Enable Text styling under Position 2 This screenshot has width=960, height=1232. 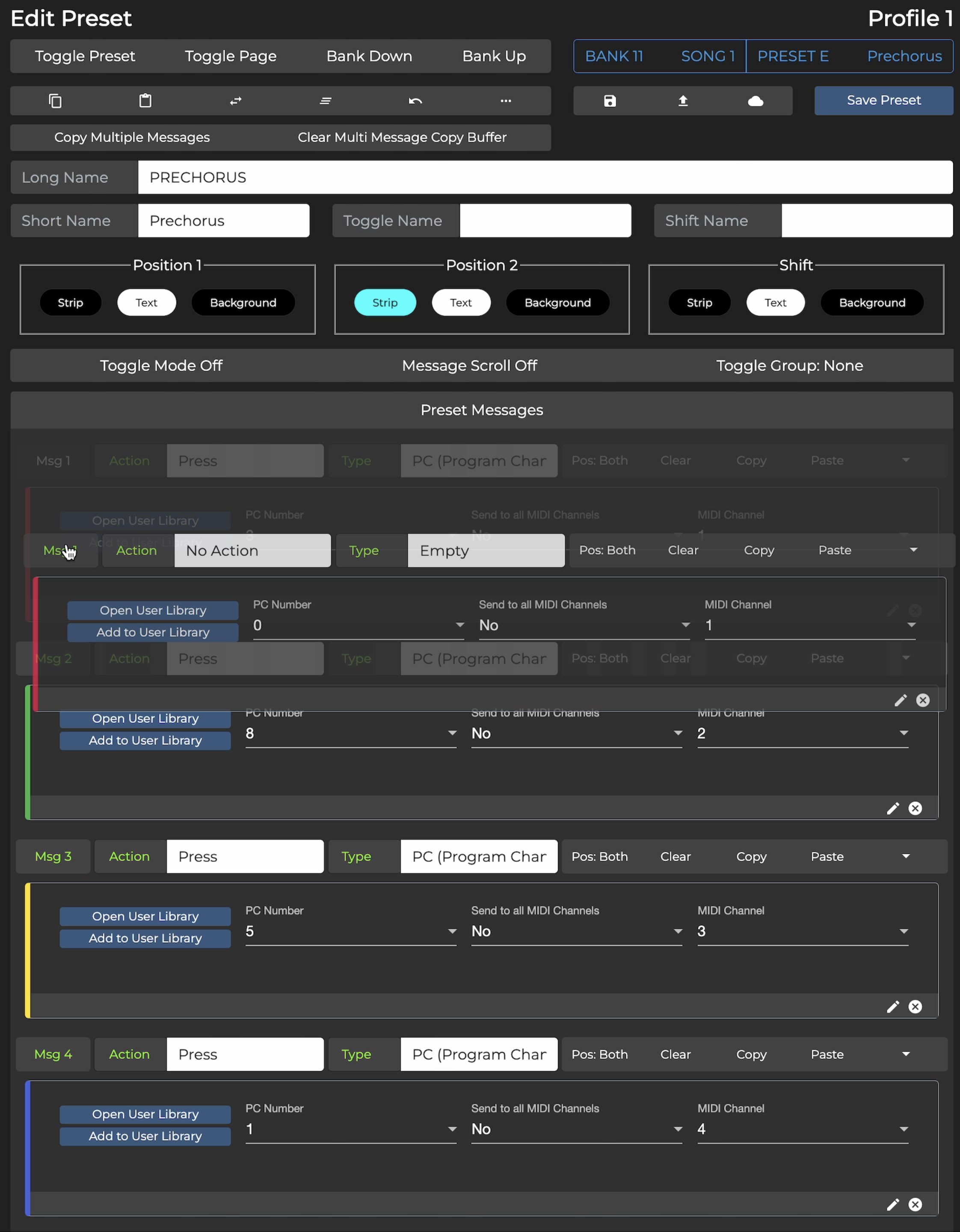point(461,302)
